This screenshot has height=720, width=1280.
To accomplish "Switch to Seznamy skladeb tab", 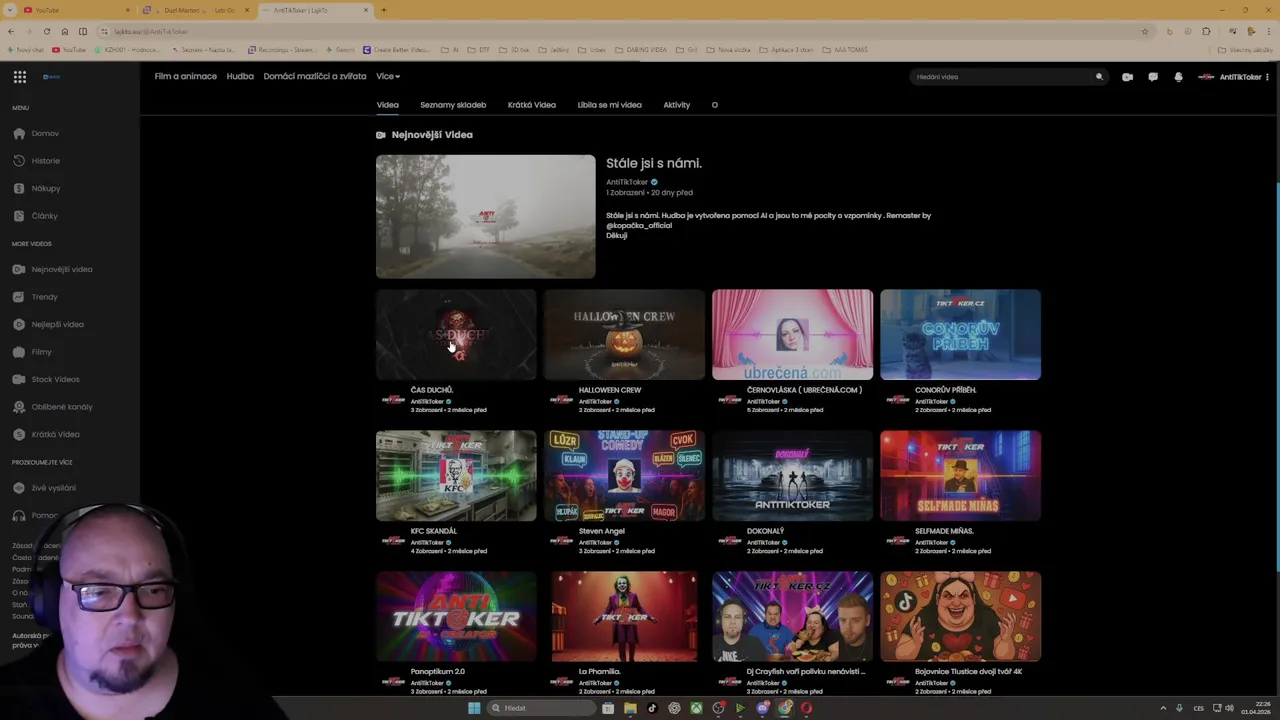I will click(x=453, y=104).
